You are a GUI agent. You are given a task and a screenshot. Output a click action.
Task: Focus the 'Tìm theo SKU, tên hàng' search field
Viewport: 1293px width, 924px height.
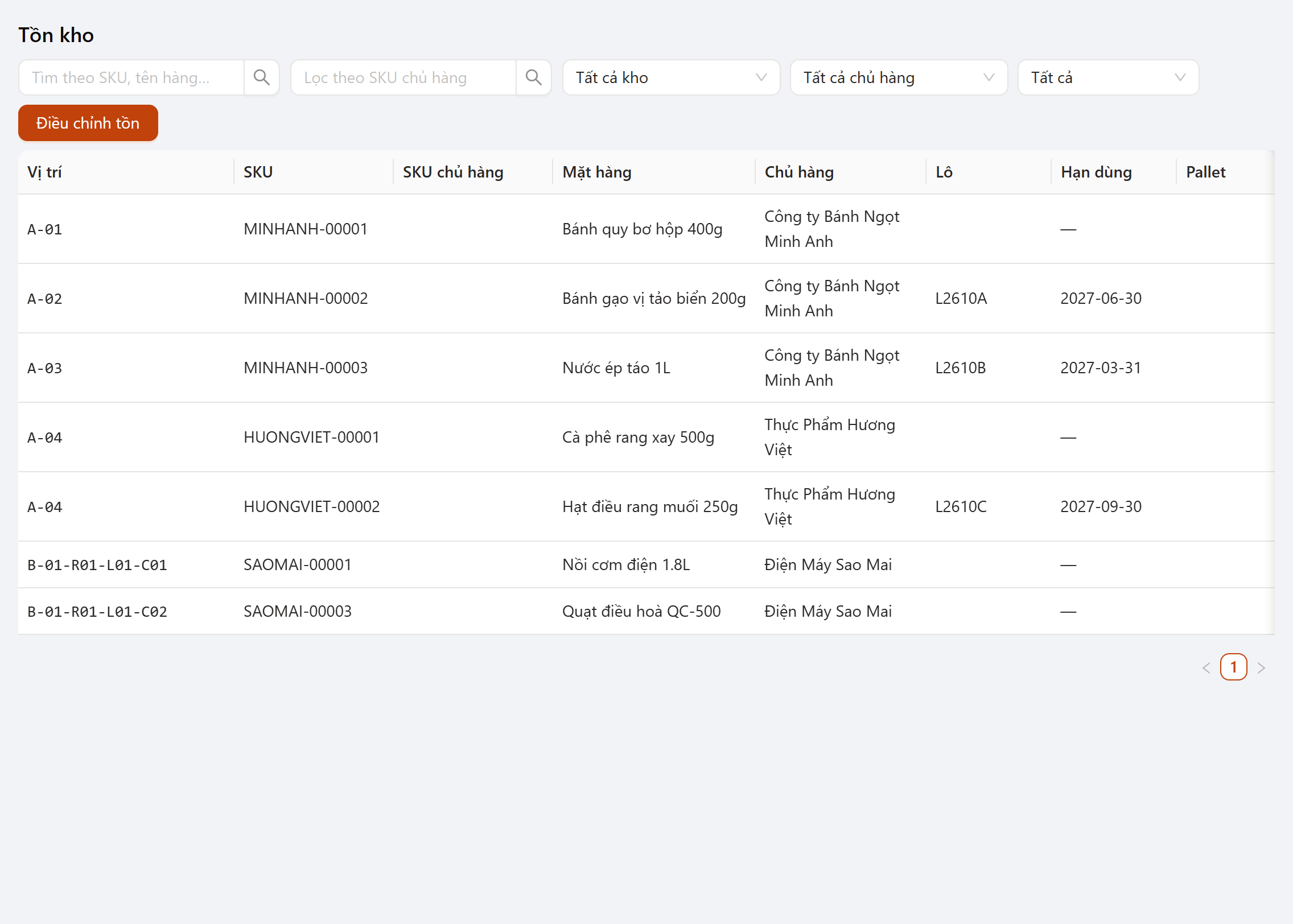131,77
